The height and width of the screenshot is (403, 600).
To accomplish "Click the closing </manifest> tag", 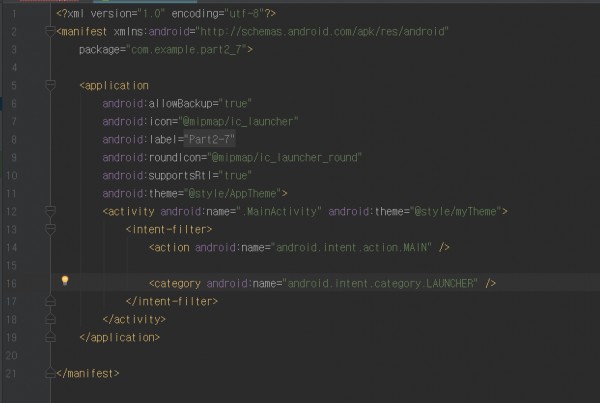I will click(x=88, y=374).
